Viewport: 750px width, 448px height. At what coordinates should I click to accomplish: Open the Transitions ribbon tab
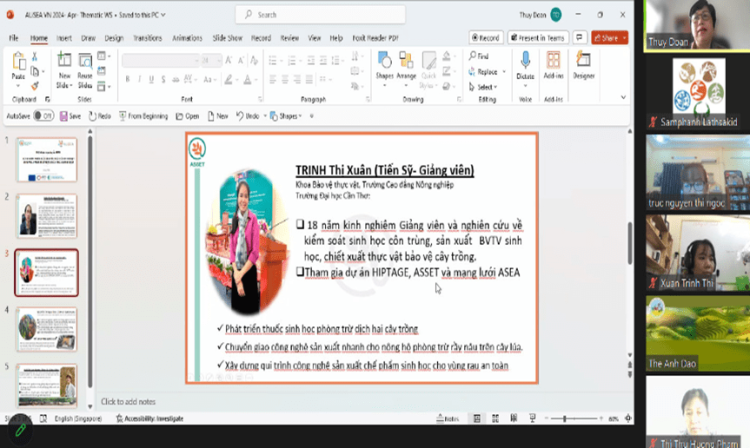point(147,37)
